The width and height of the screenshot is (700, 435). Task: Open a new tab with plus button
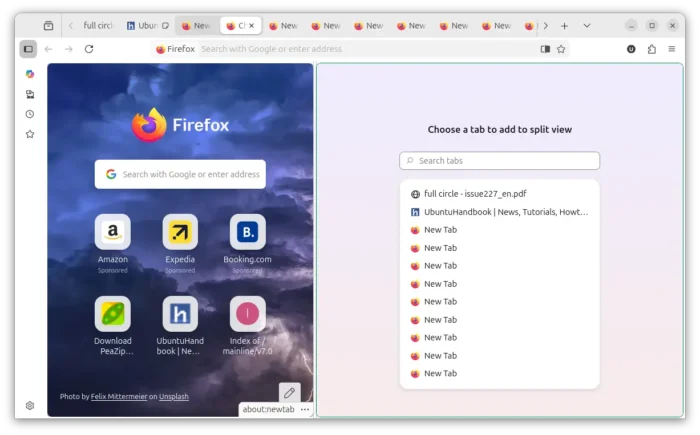(564, 26)
